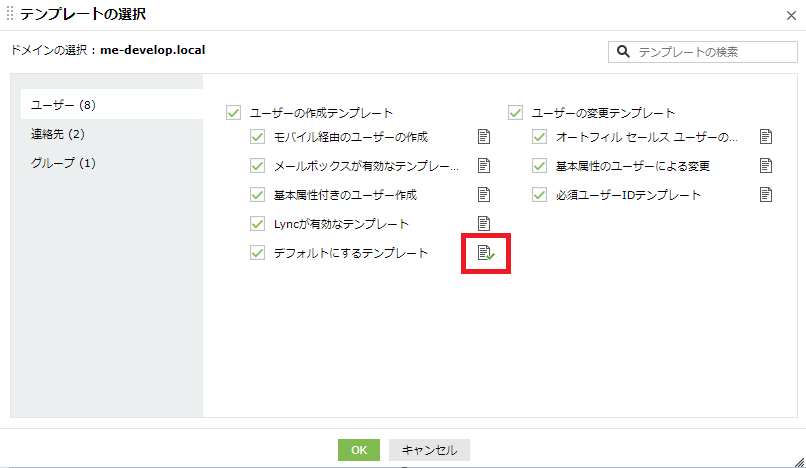Toggle ユーザーの変更テンプレート group checkbox
Image resolution: width=806 pixels, height=468 pixels.
515,113
